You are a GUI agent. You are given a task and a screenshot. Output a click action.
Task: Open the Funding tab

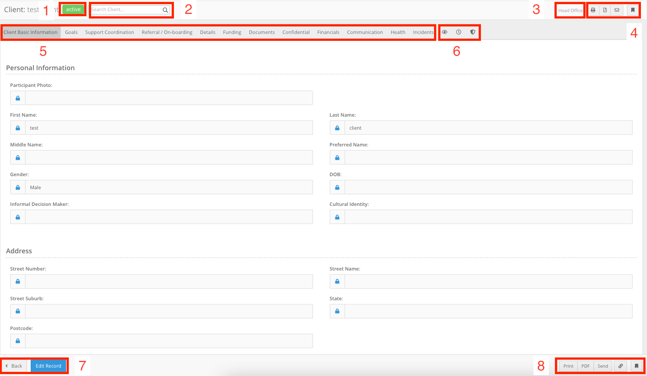point(232,32)
